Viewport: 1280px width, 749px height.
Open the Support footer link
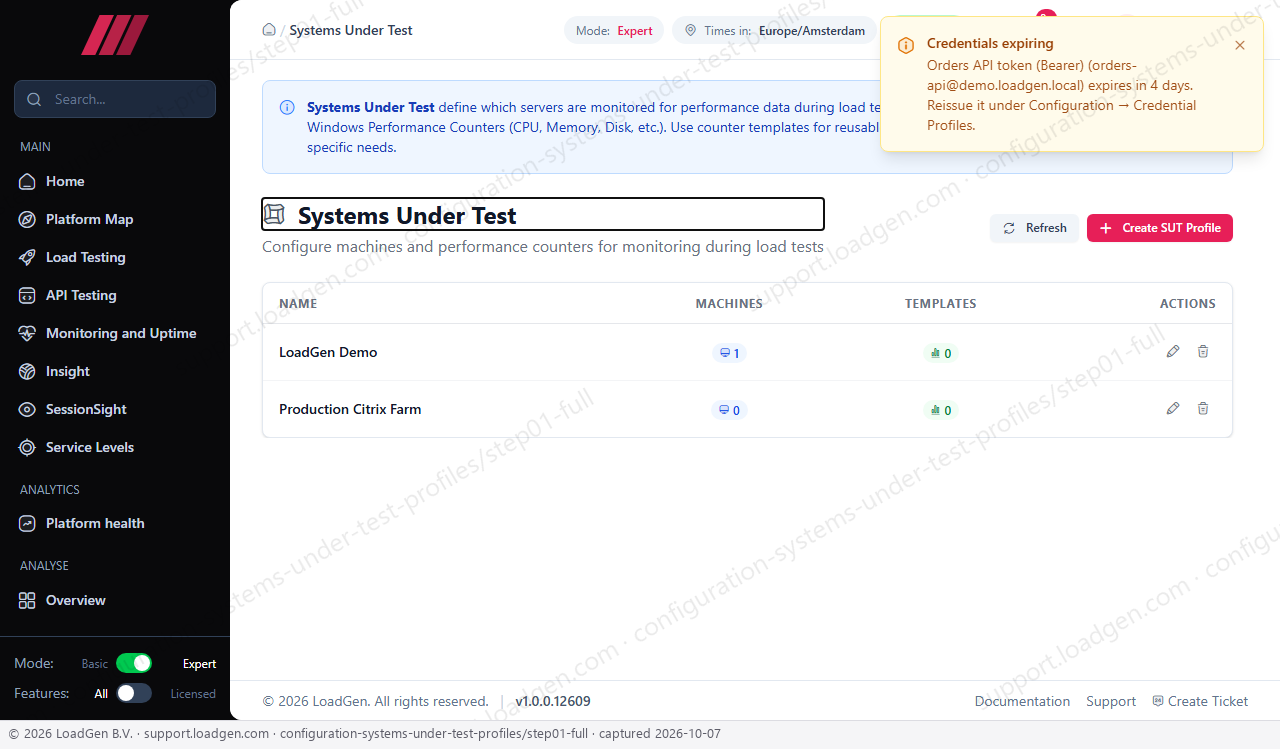click(1111, 701)
